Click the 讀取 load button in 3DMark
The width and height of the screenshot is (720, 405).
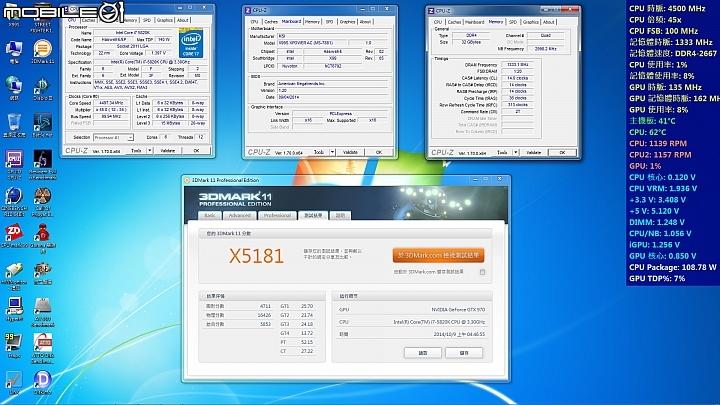click(x=423, y=353)
